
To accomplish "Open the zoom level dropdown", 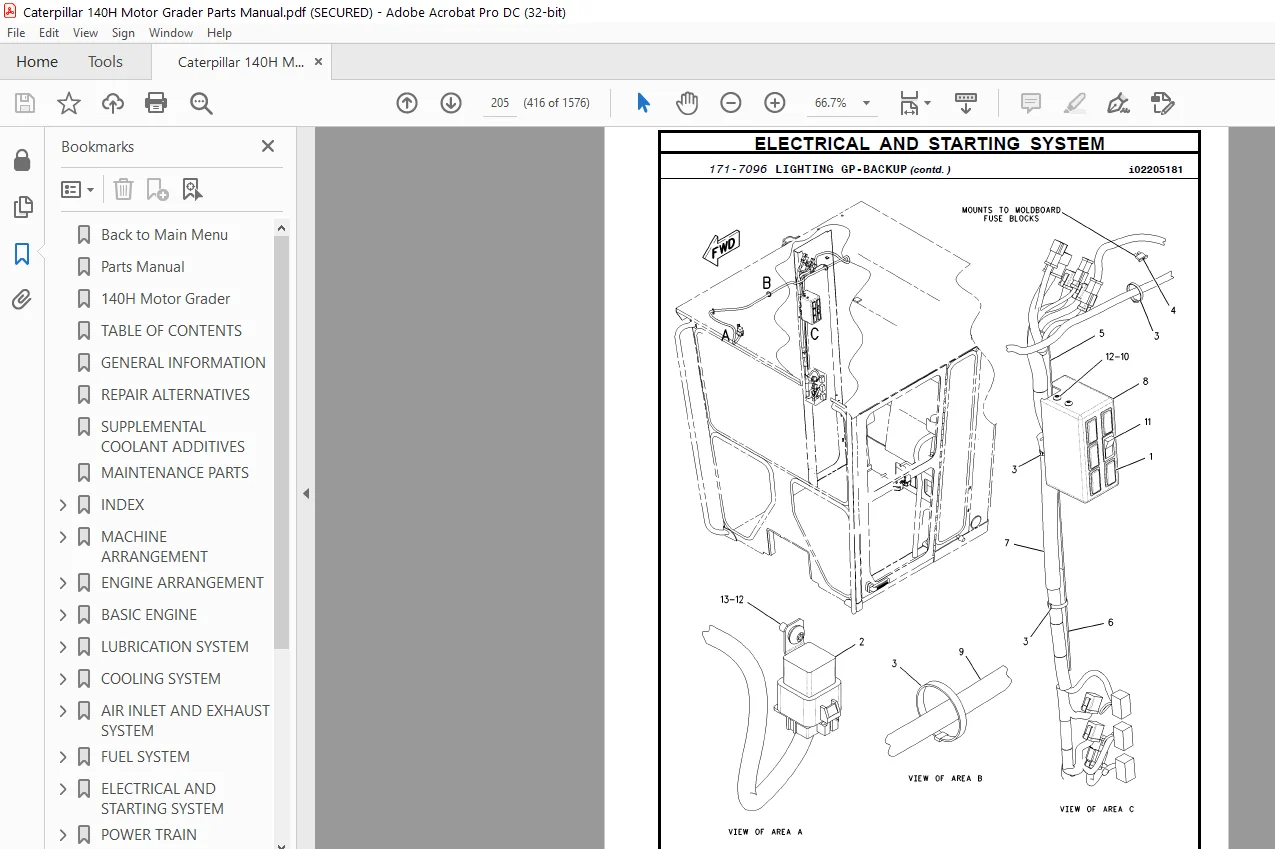I will coord(866,103).
